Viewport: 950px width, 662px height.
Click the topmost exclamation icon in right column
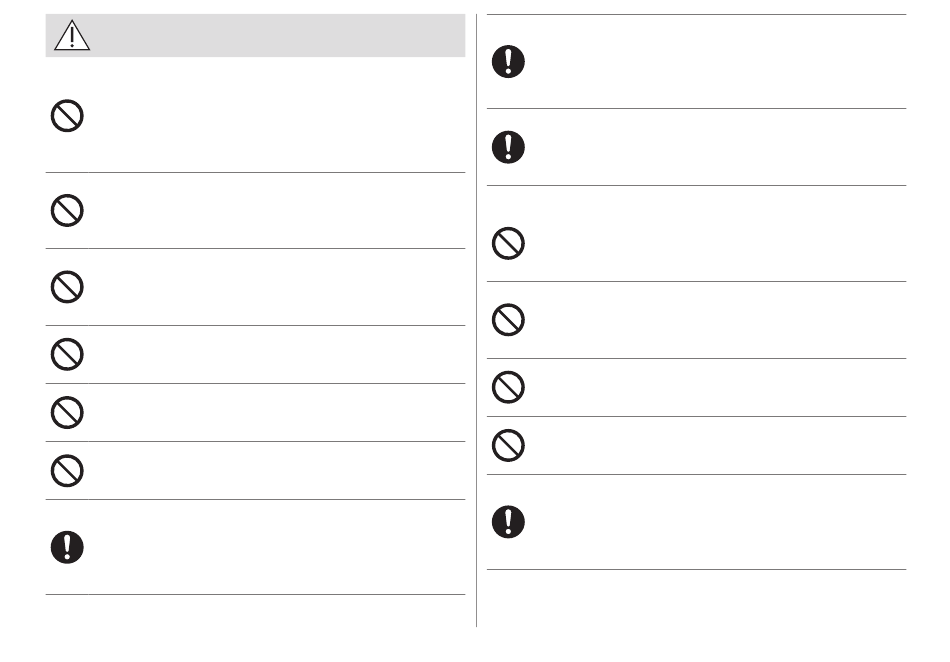pos(508,61)
